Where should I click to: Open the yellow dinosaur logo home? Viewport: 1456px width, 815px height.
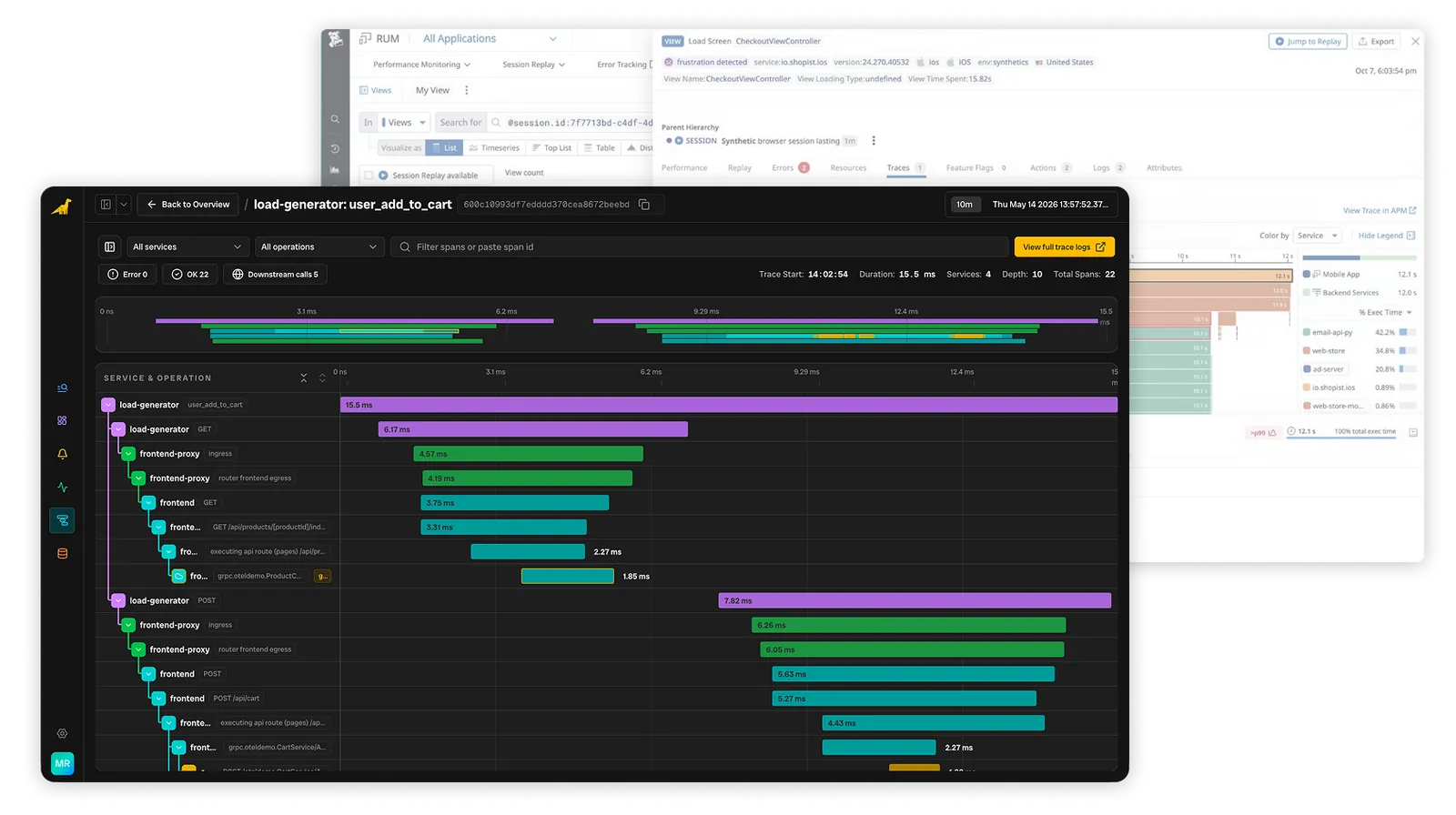coord(61,207)
